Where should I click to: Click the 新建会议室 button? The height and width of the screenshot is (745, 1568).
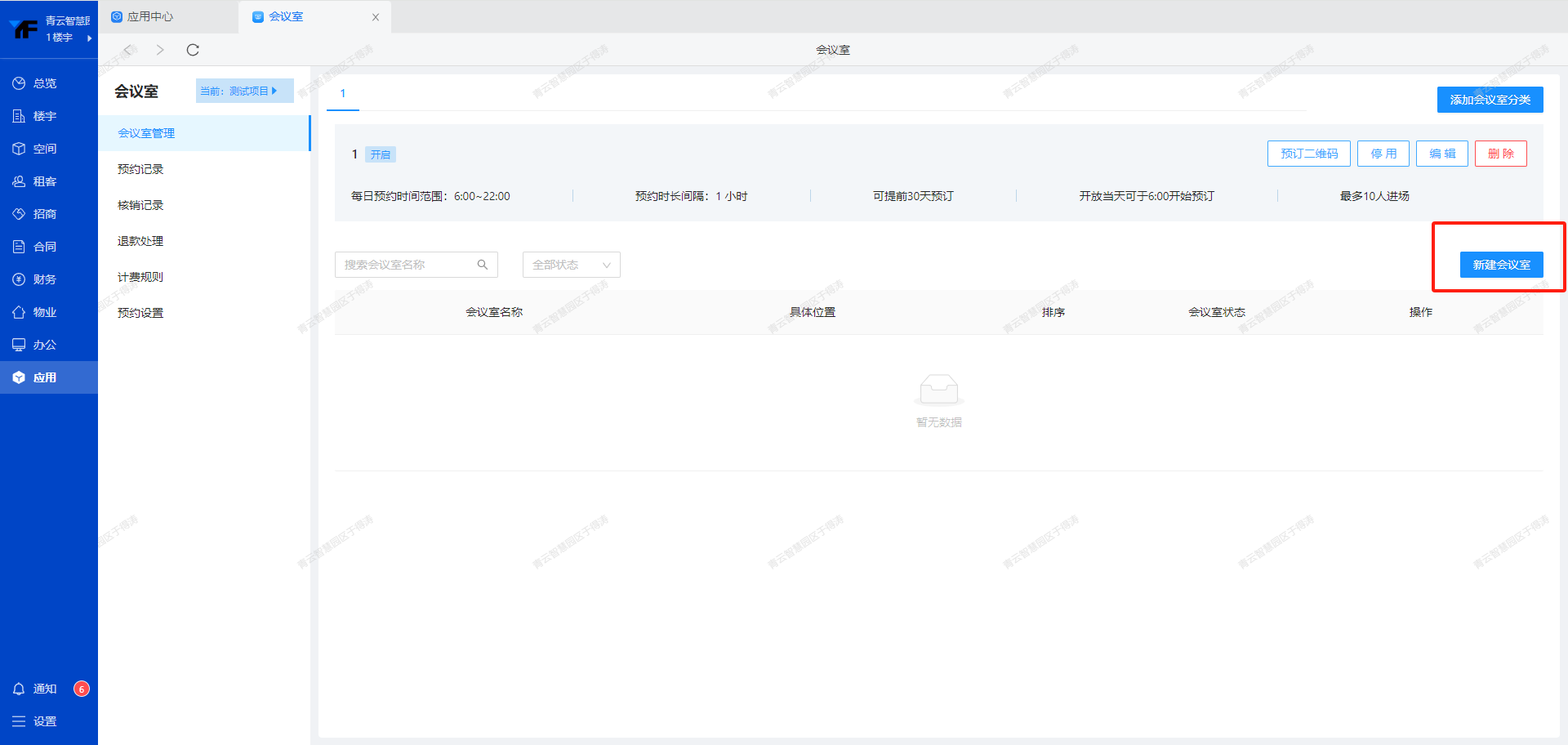coord(1501,265)
